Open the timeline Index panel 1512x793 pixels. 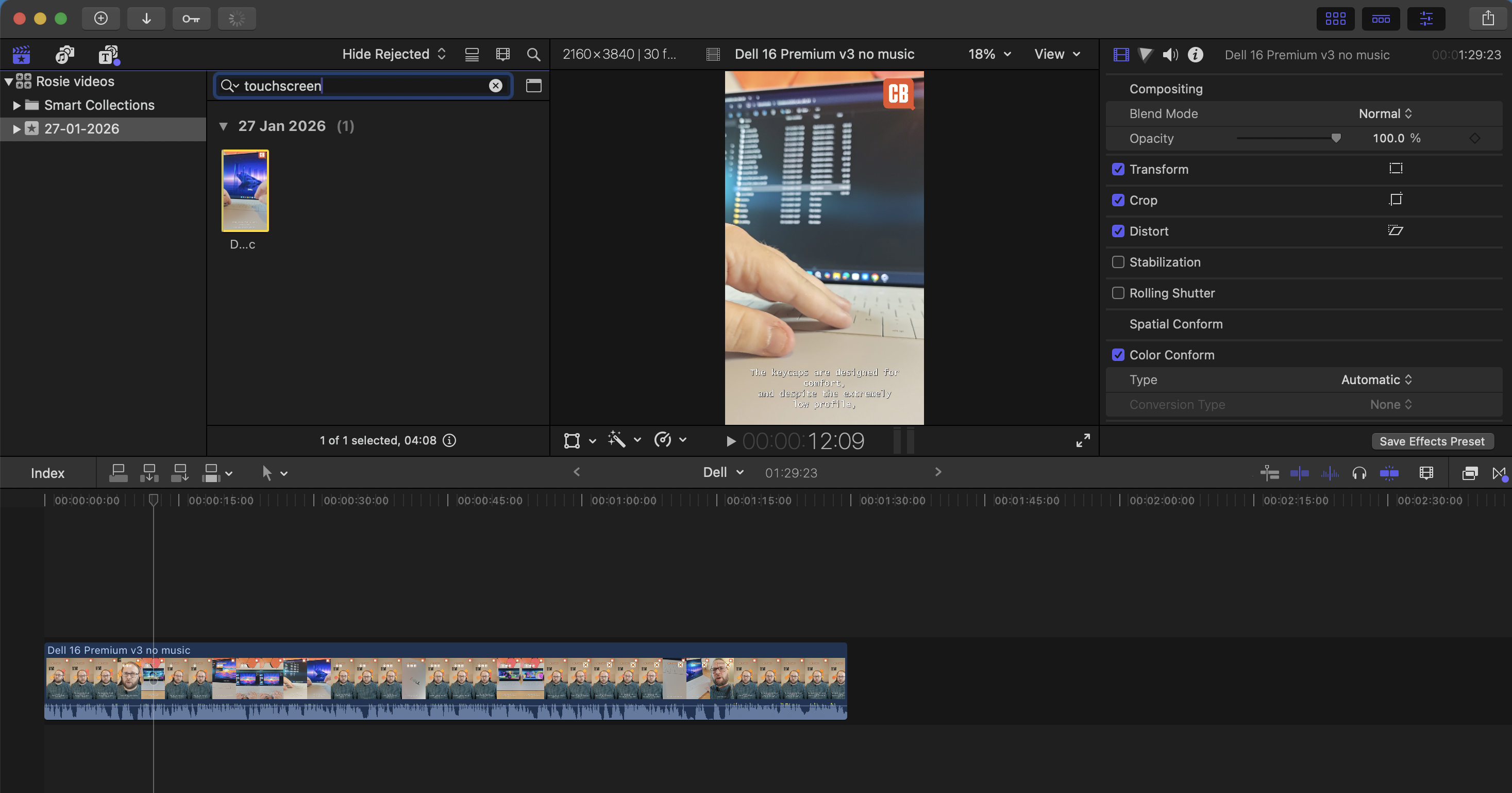(x=47, y=472)
